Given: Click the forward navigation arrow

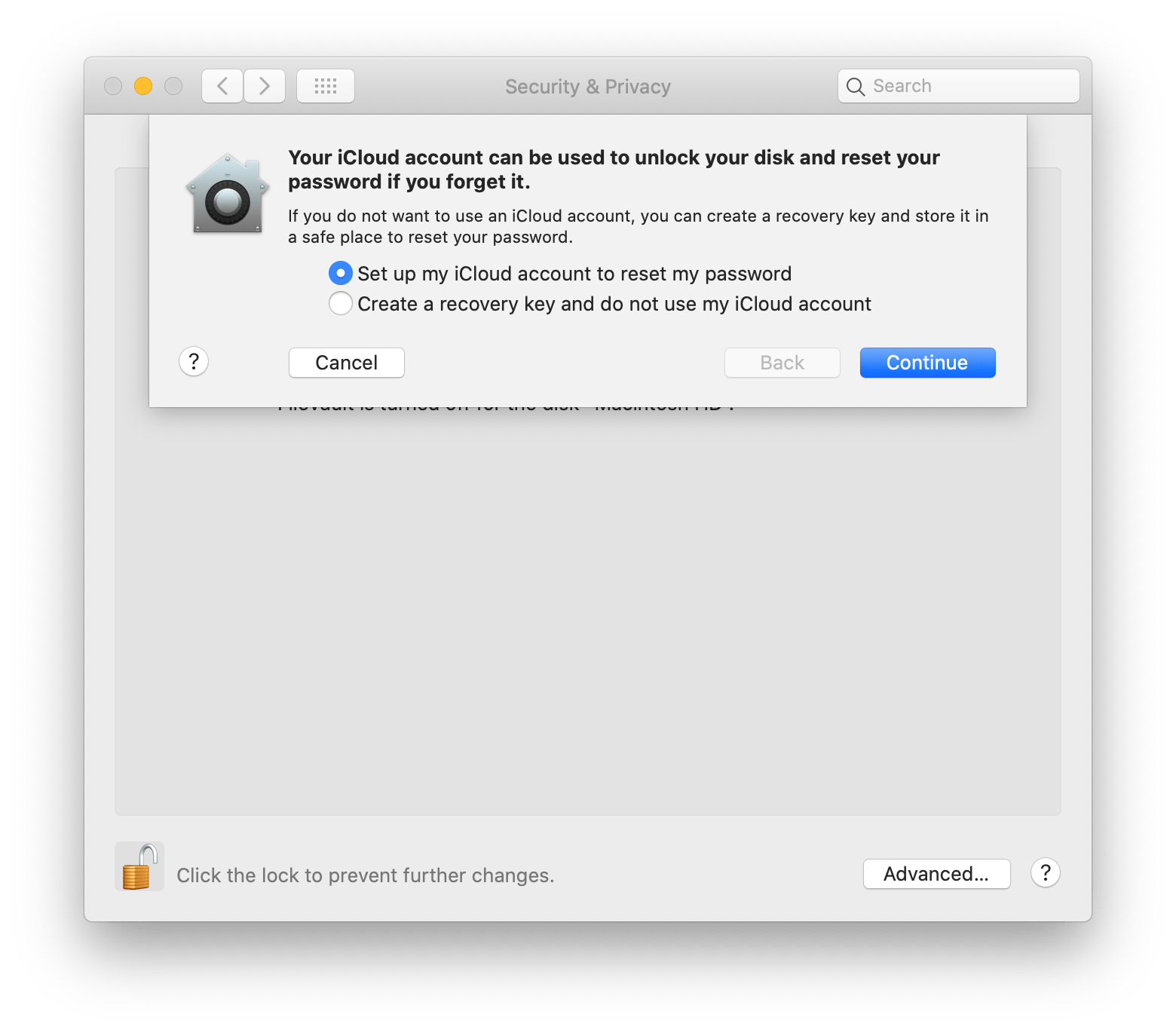Looking at the screenshot, I should pos(265,86).
